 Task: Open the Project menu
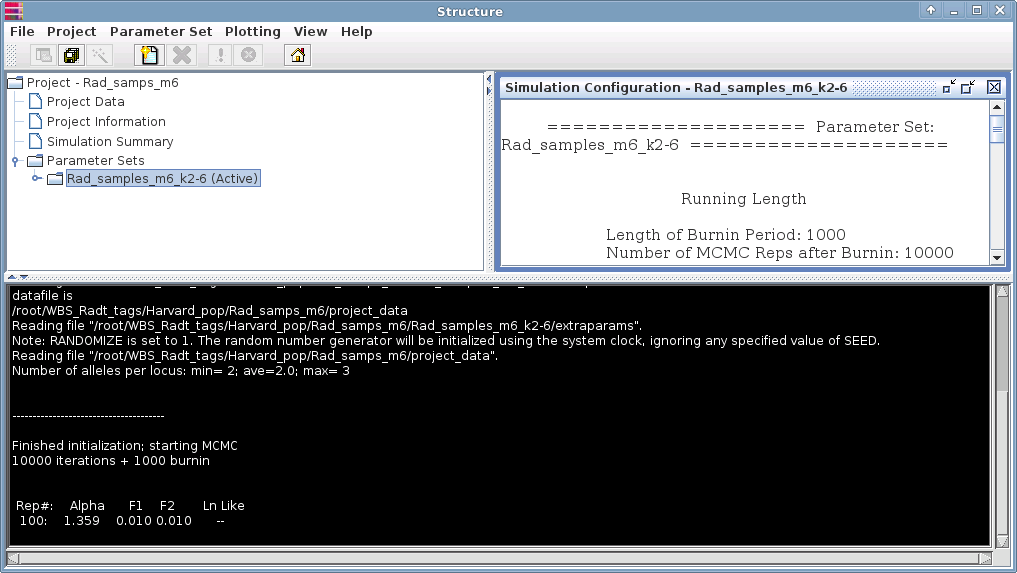(x=72, y=31)
